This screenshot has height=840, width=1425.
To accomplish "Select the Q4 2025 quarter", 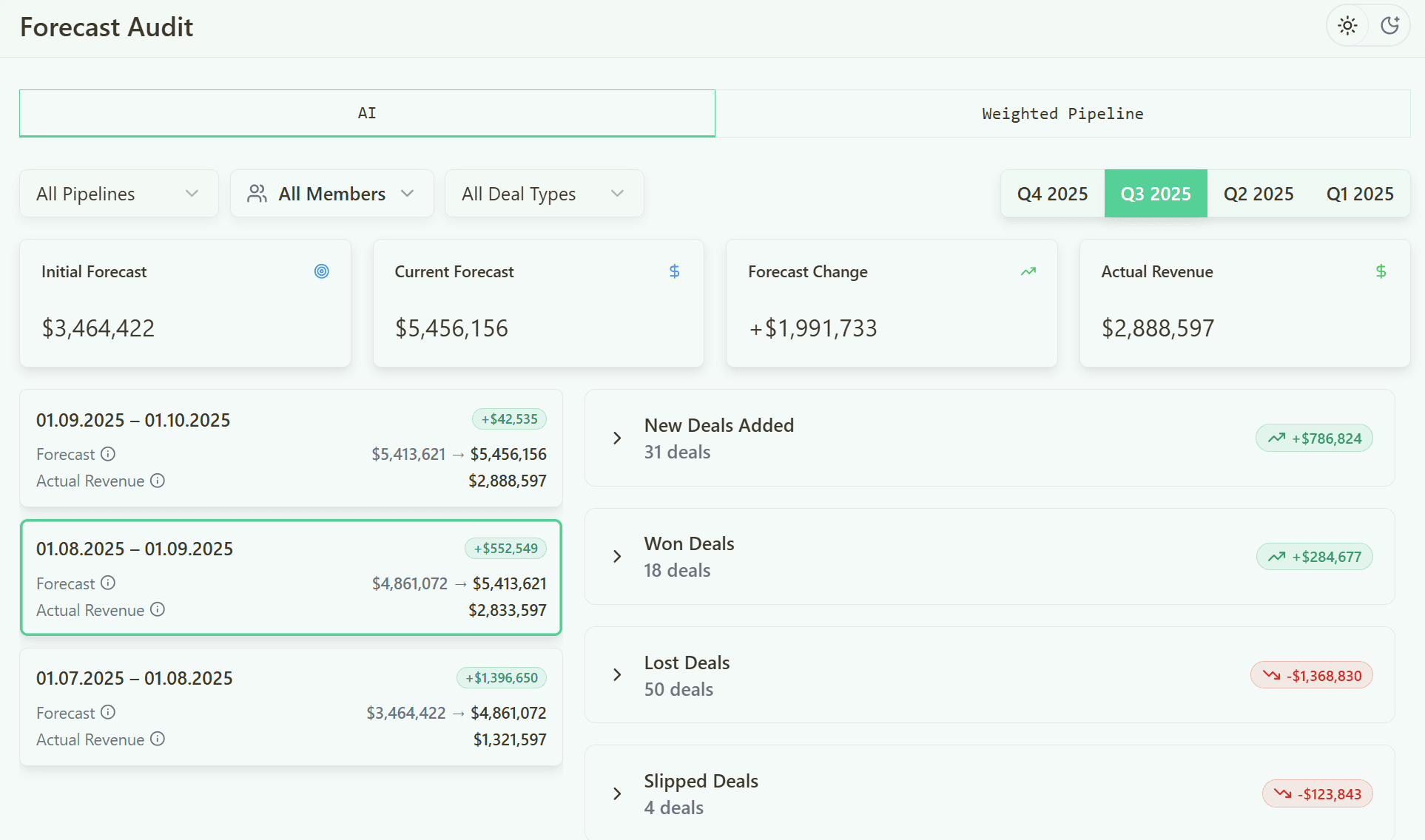I will pos(1052,194).
